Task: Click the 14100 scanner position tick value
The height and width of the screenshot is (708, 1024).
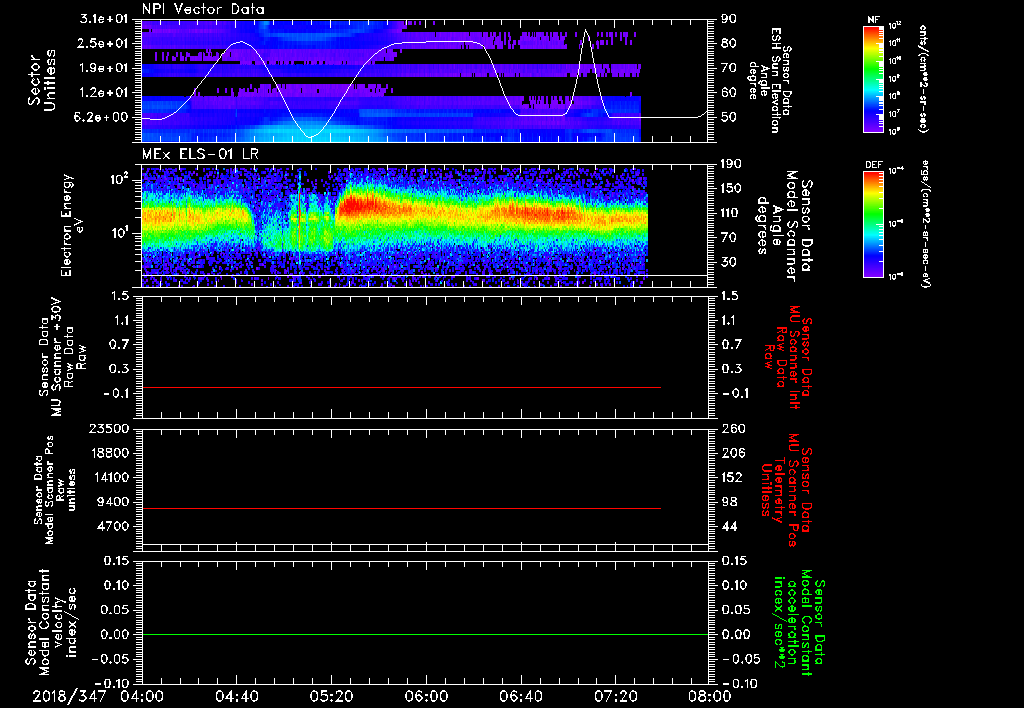Action: coord(108,477)
